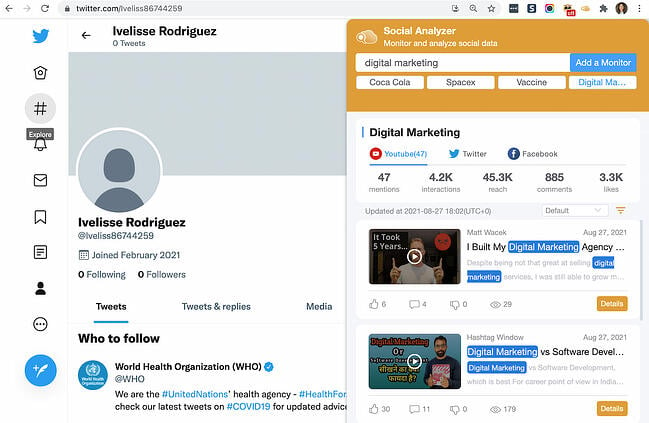Select the Spacex monitor chip
The image size is (649, 423).
point(460,83)
